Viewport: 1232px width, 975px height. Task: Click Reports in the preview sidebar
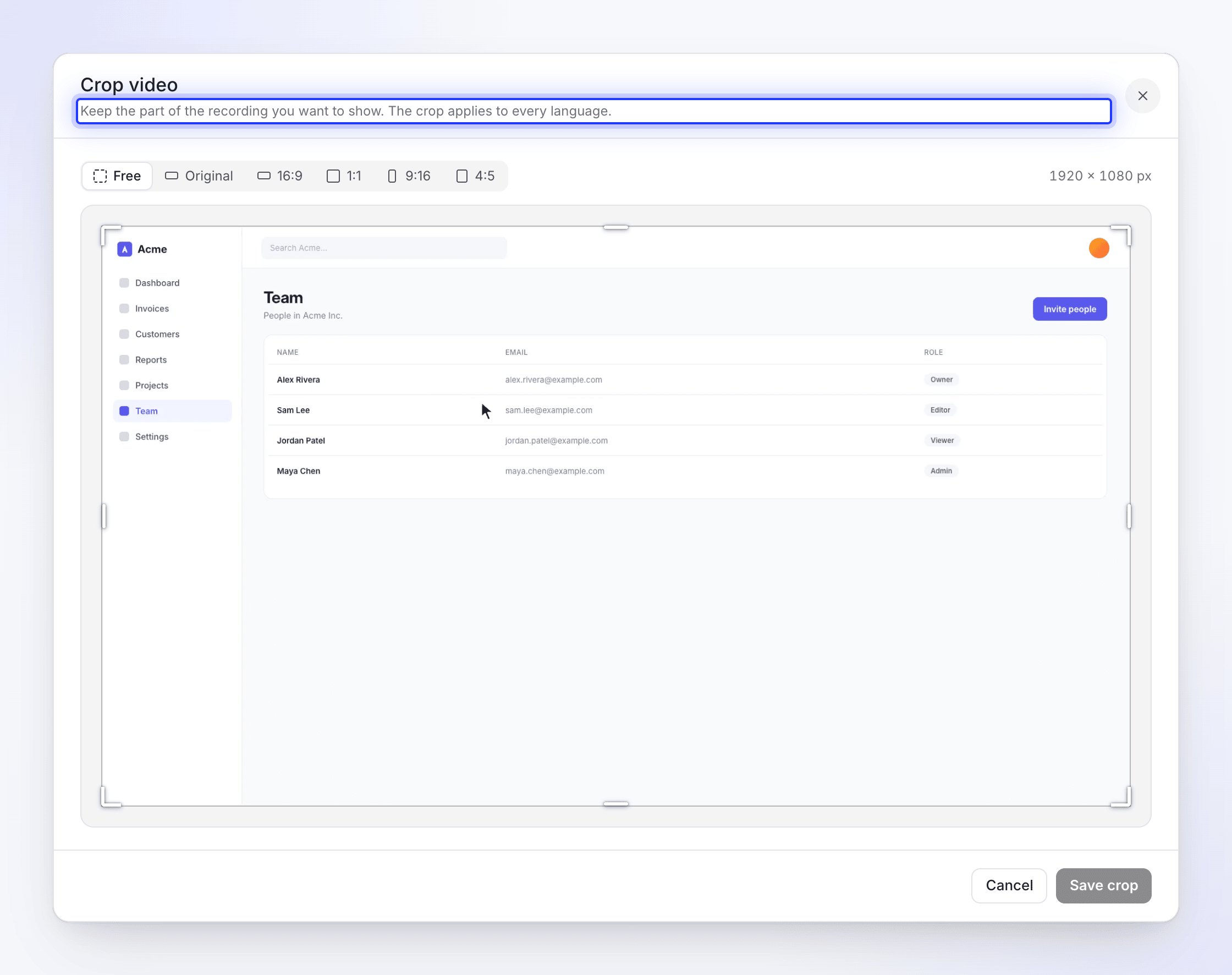[x=172, y=360]
